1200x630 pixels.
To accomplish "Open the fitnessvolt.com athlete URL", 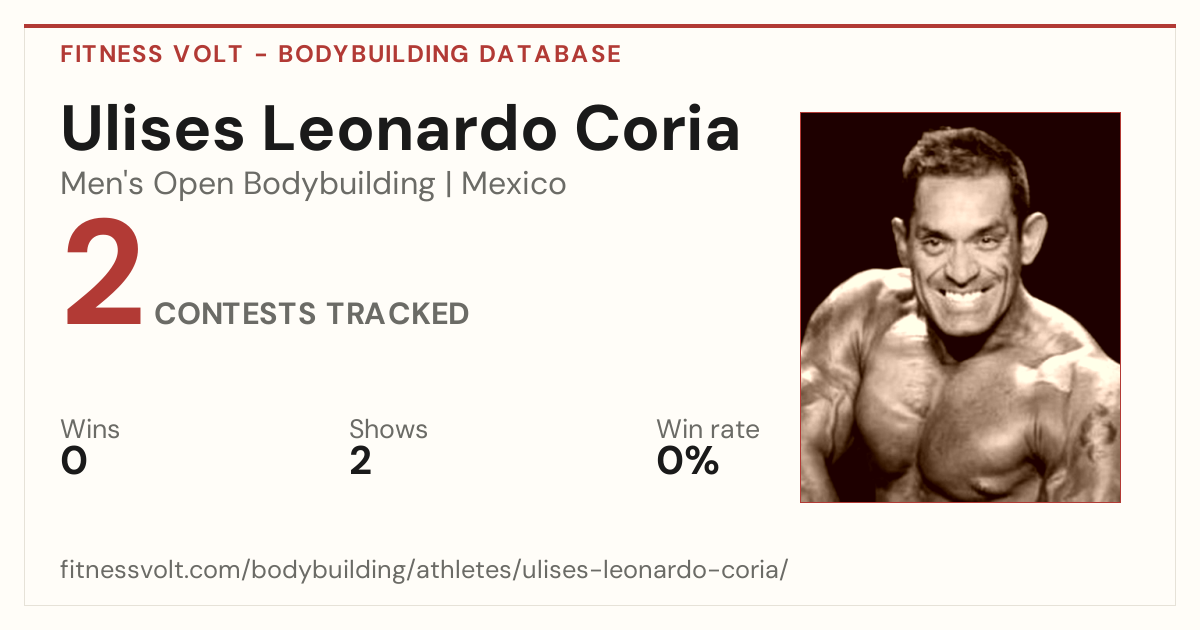I will click(x=425, y=571).
